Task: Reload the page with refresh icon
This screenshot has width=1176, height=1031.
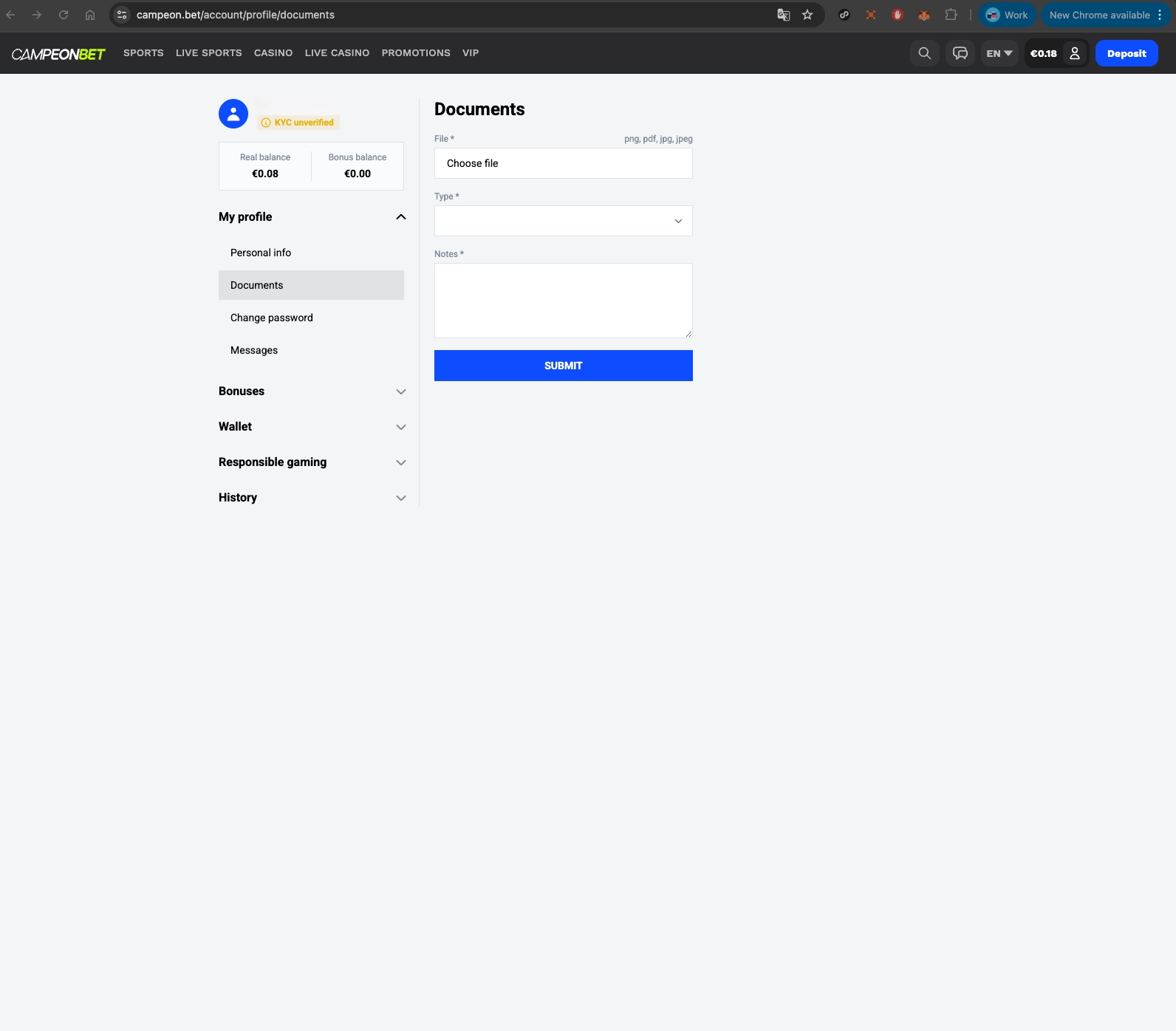Action: click(x=64, y=15)
